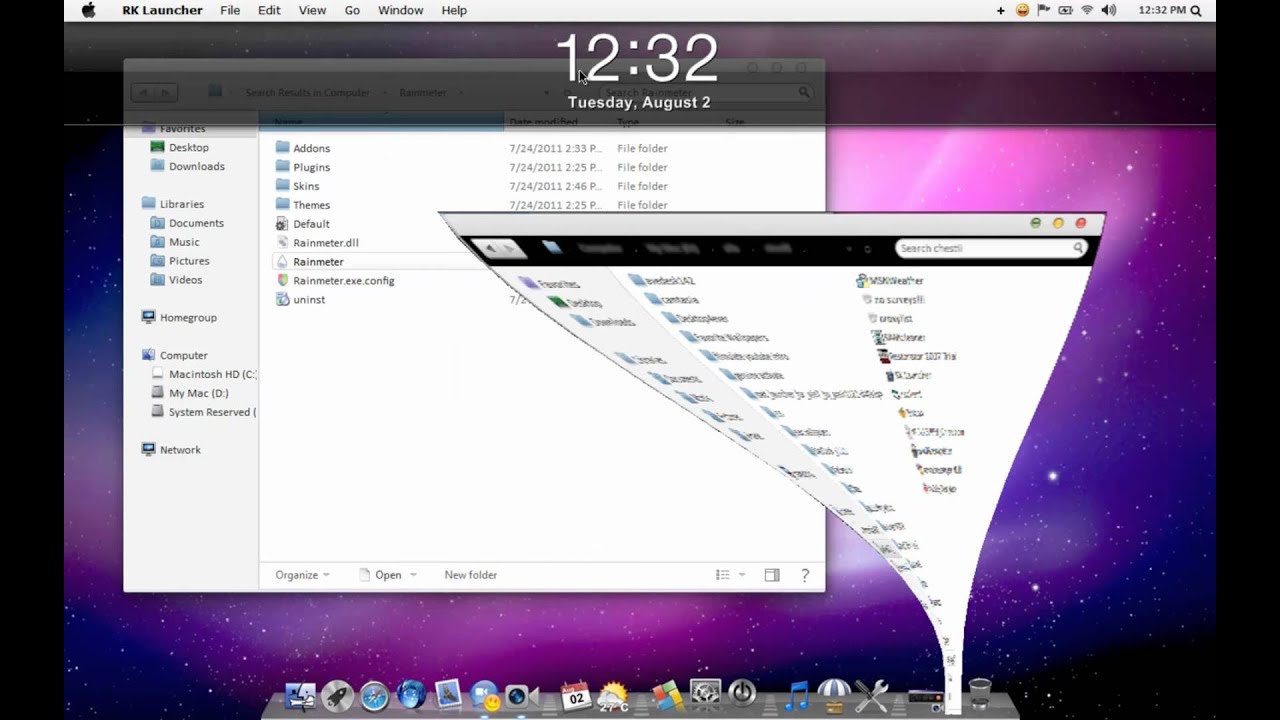Click the help question mark icon
The height and width of the screenshot is (720, 1280).
click(x=805, y=575)
